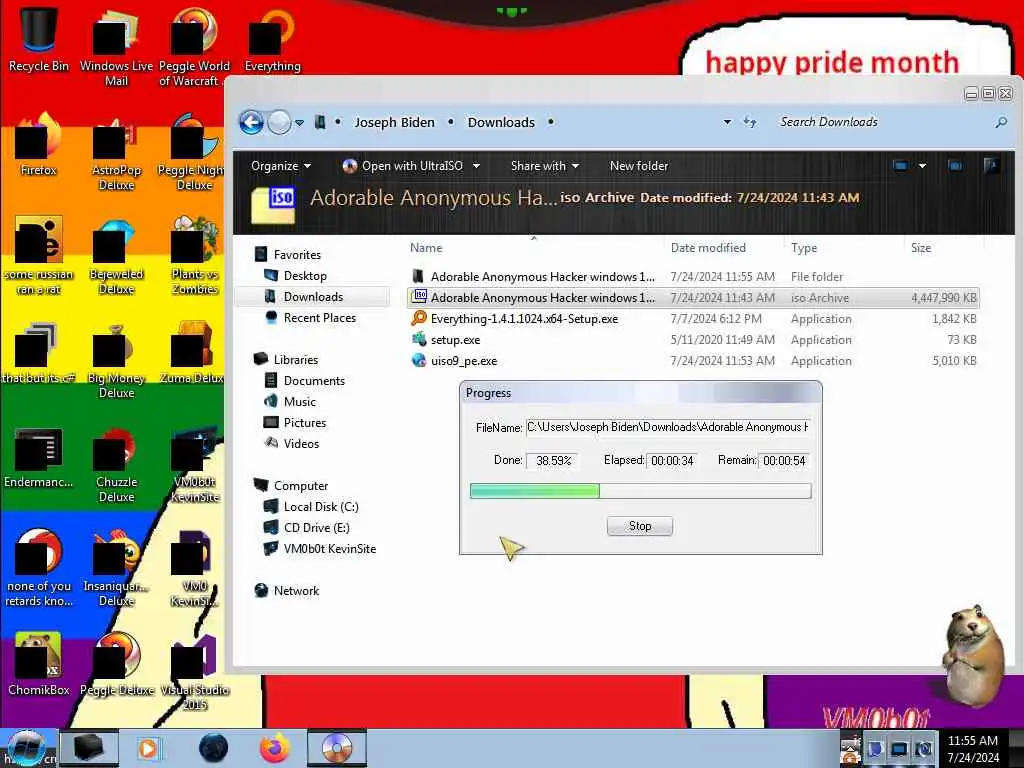Open Bejeweled Deluxe desktop icon

click(x=116, y=256)
